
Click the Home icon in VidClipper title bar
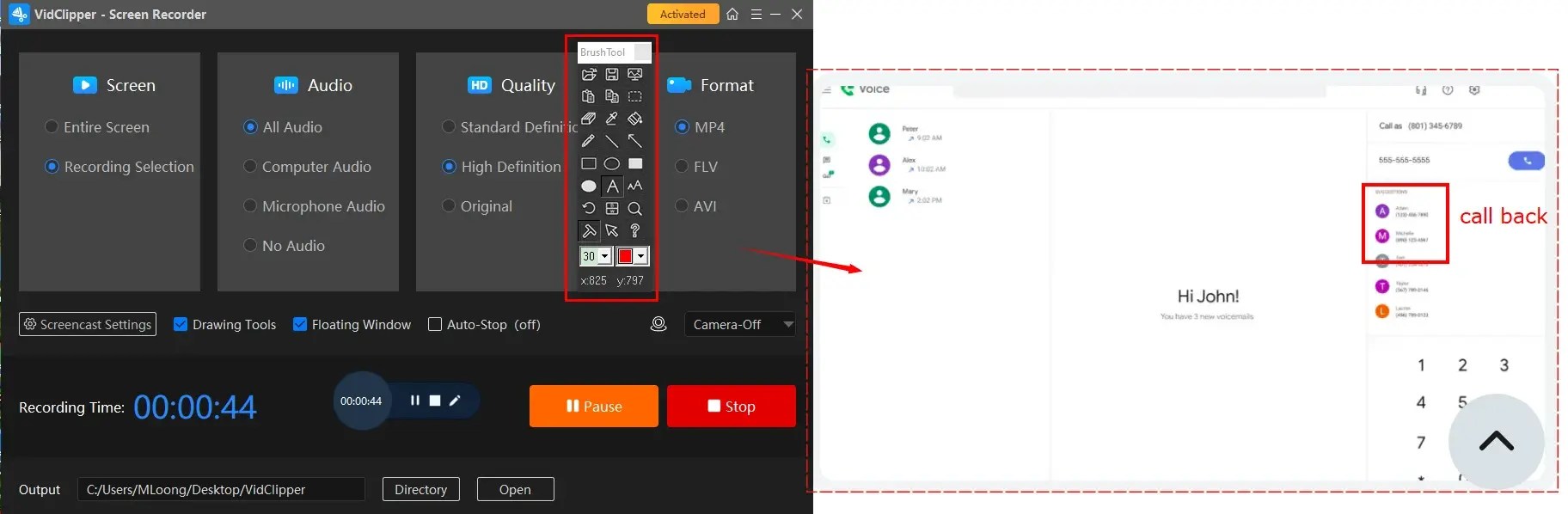pos(732,14)
